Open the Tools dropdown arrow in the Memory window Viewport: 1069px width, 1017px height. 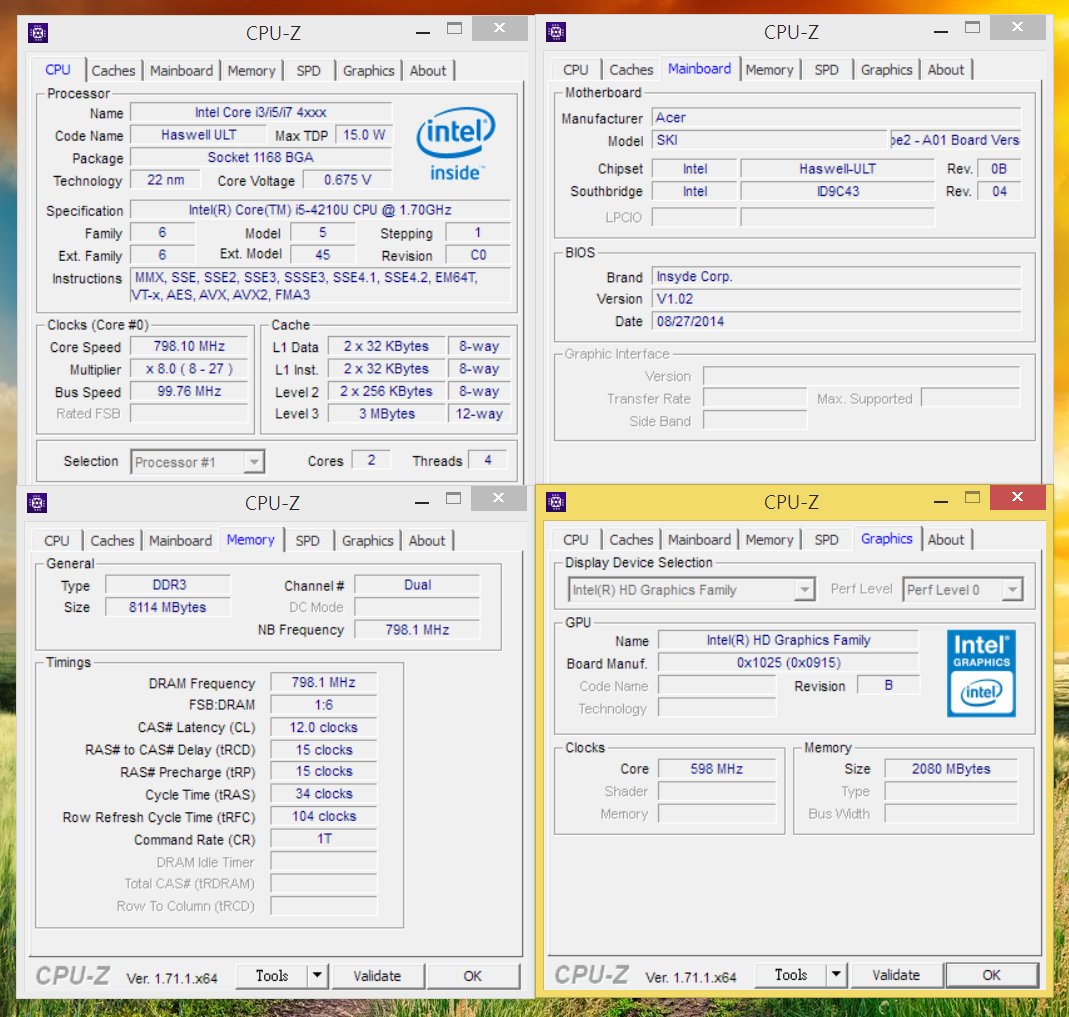click(317, 976)
